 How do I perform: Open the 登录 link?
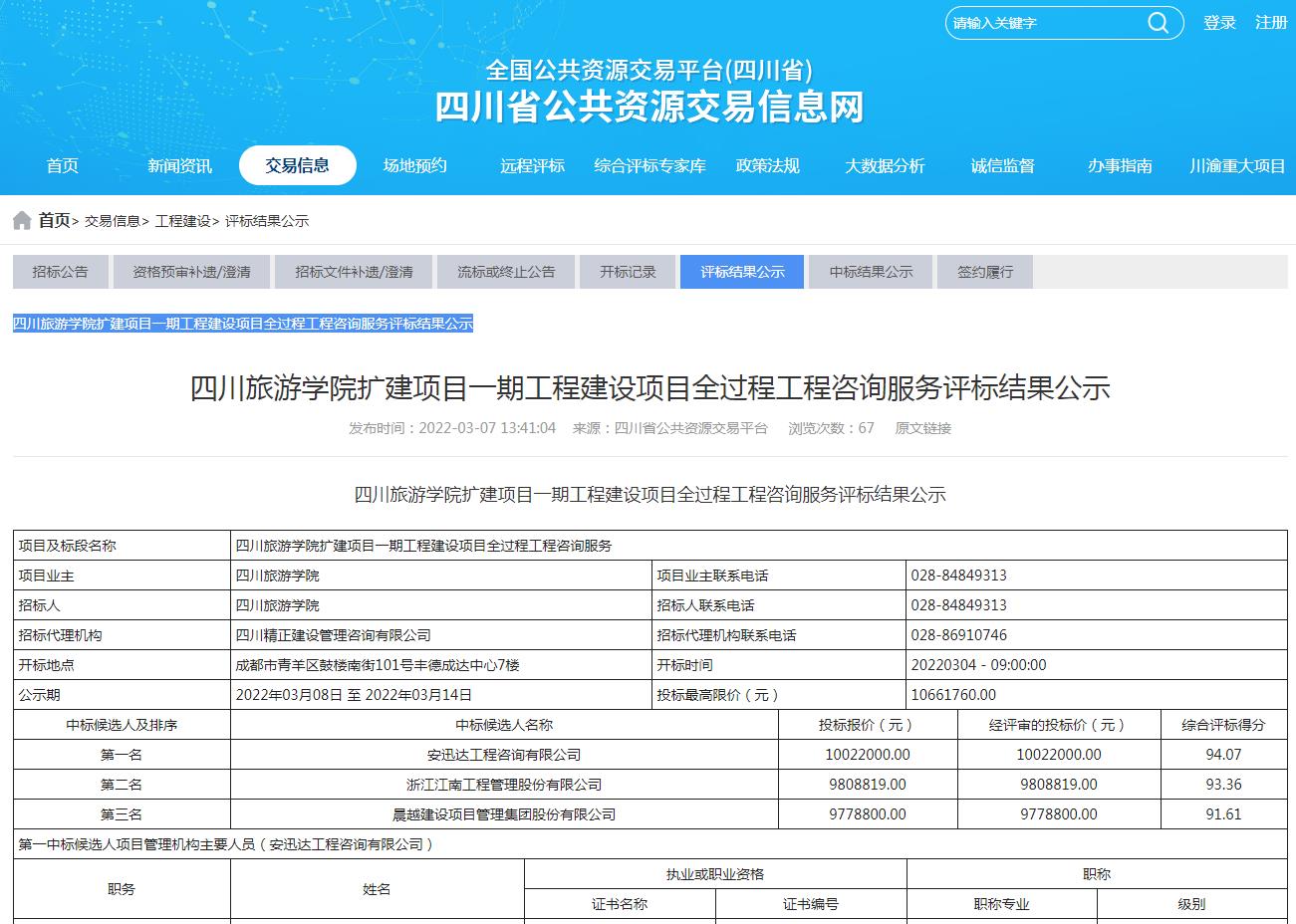click(x=1219, y=22)
